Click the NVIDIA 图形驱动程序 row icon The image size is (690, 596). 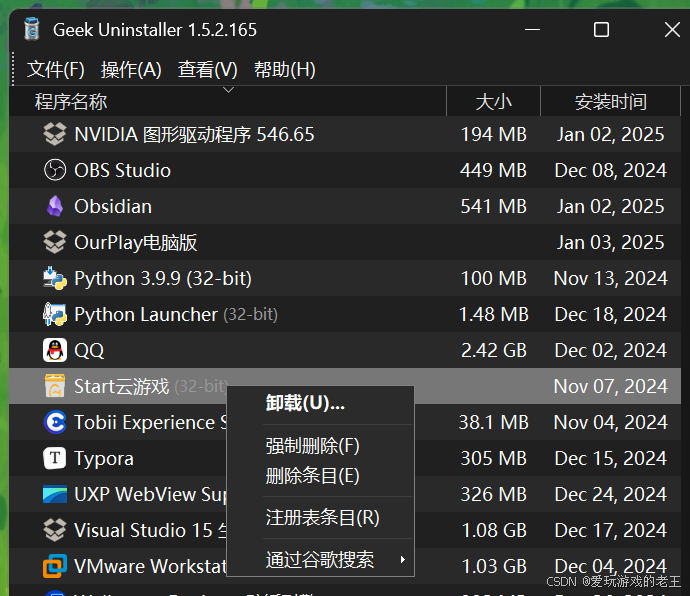click(x=55, y=134)
